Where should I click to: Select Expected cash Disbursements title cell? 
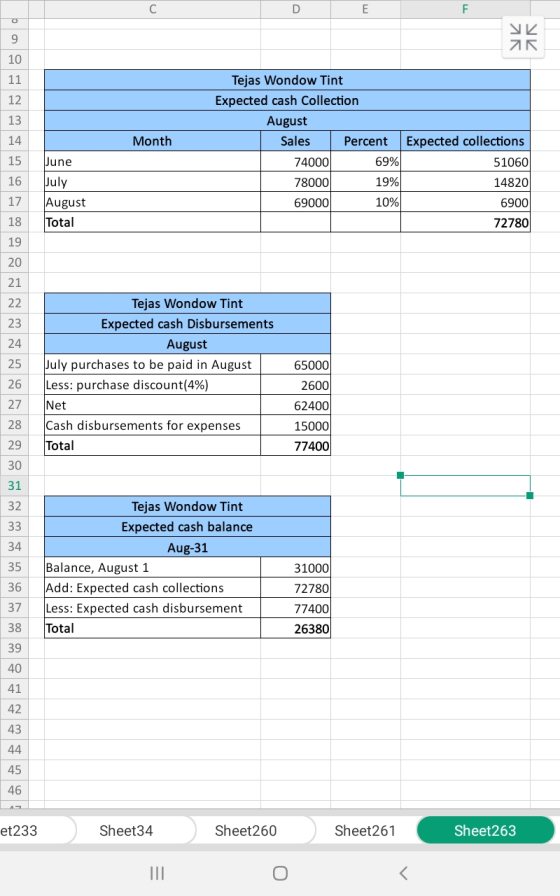click(187, 323)
